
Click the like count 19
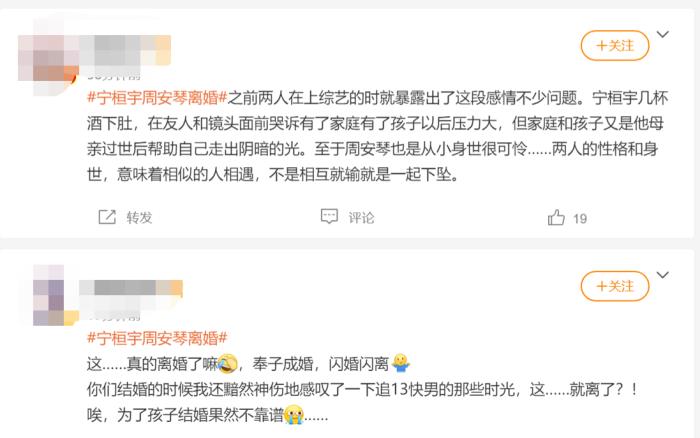point(580,219)
